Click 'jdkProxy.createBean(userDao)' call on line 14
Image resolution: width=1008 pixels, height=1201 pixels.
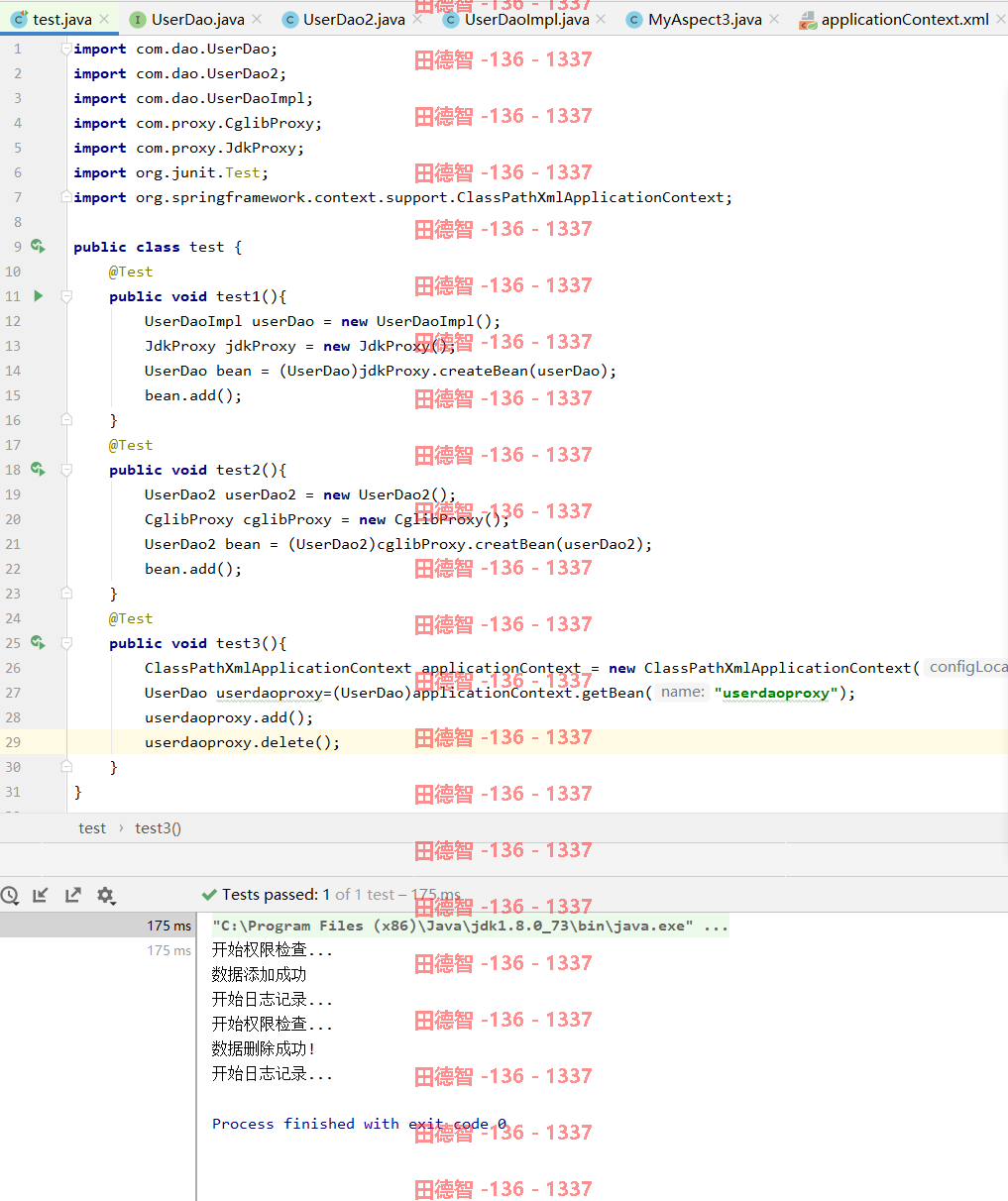tap(484, 371)
